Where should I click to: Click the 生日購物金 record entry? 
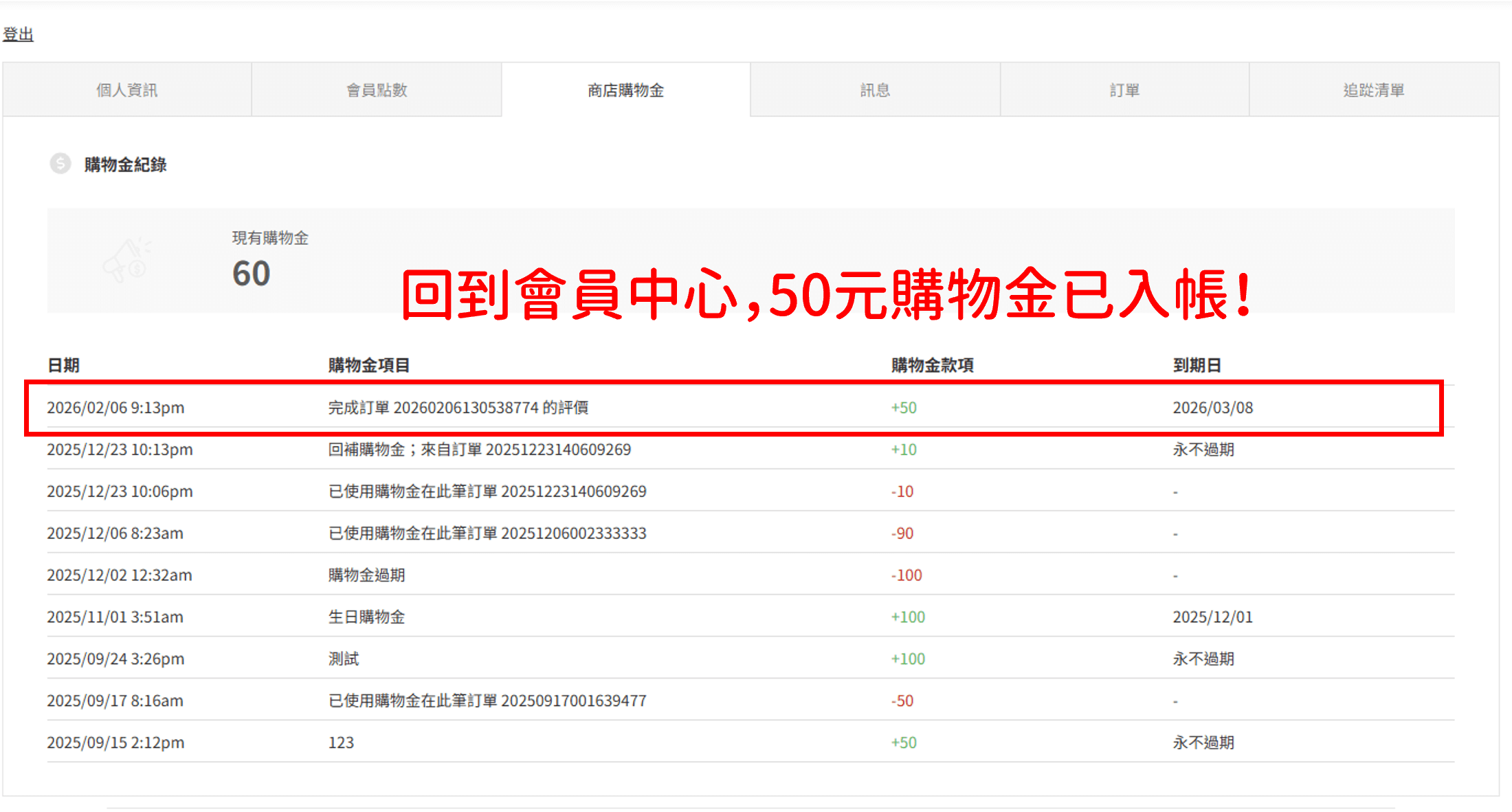point(366,617)
